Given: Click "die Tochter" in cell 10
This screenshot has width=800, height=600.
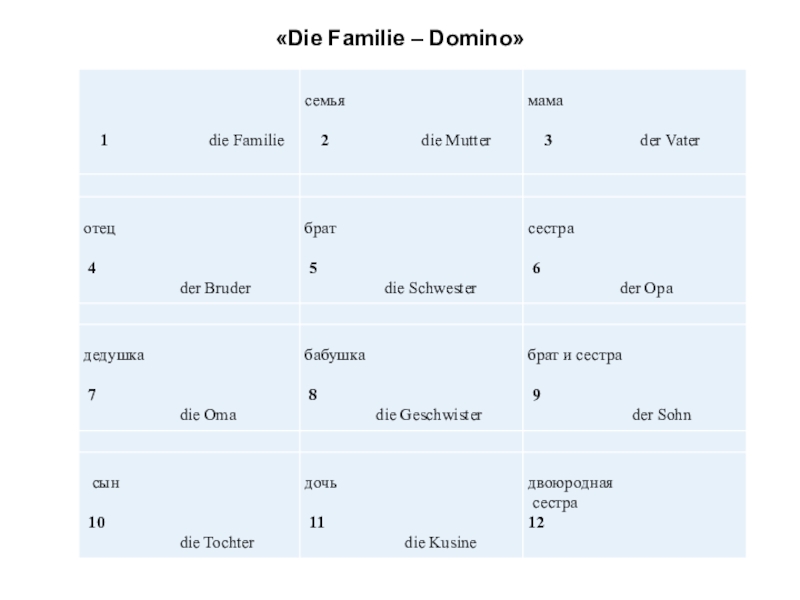Looking at the screenshot, I should click(x=216, y=543).
